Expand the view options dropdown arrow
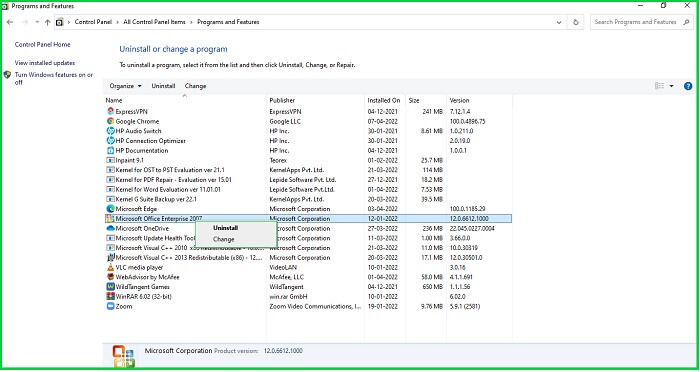 click(x=671, y=86)
